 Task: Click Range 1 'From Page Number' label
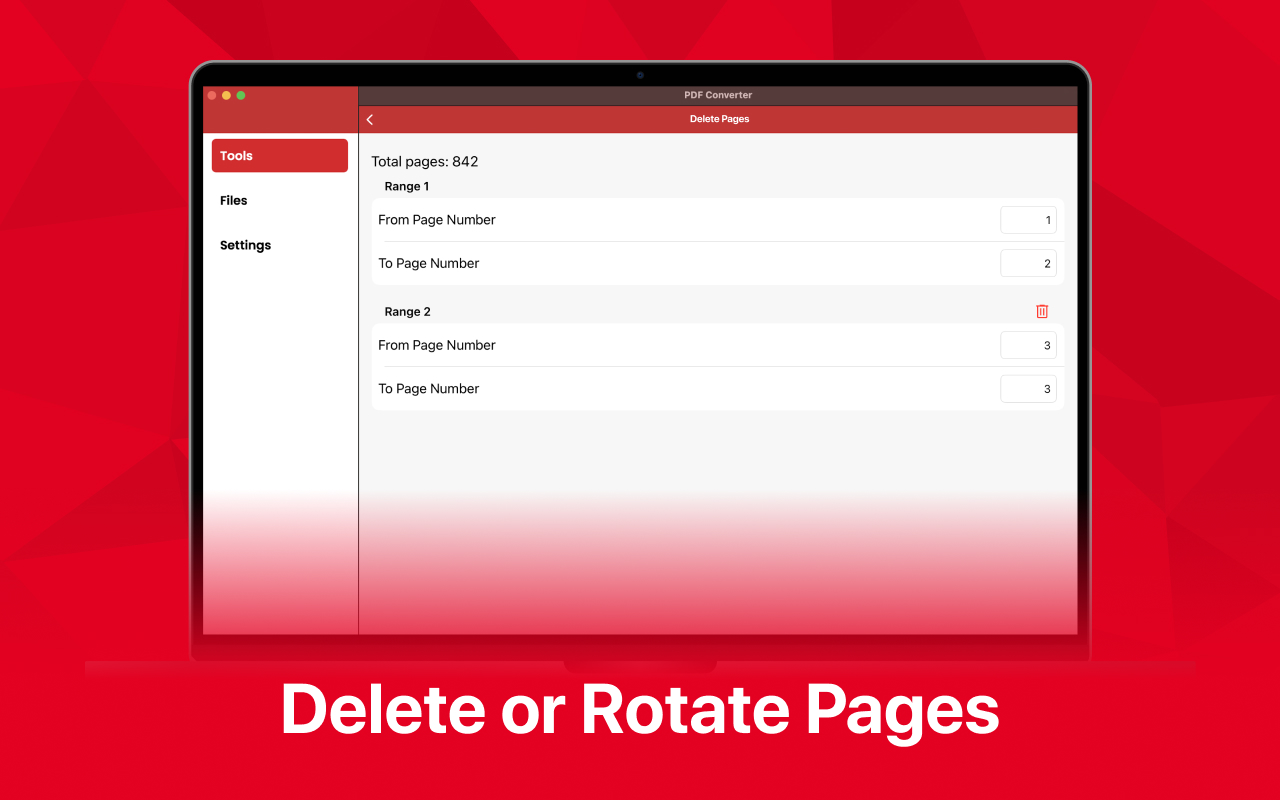tap(437, 220)
